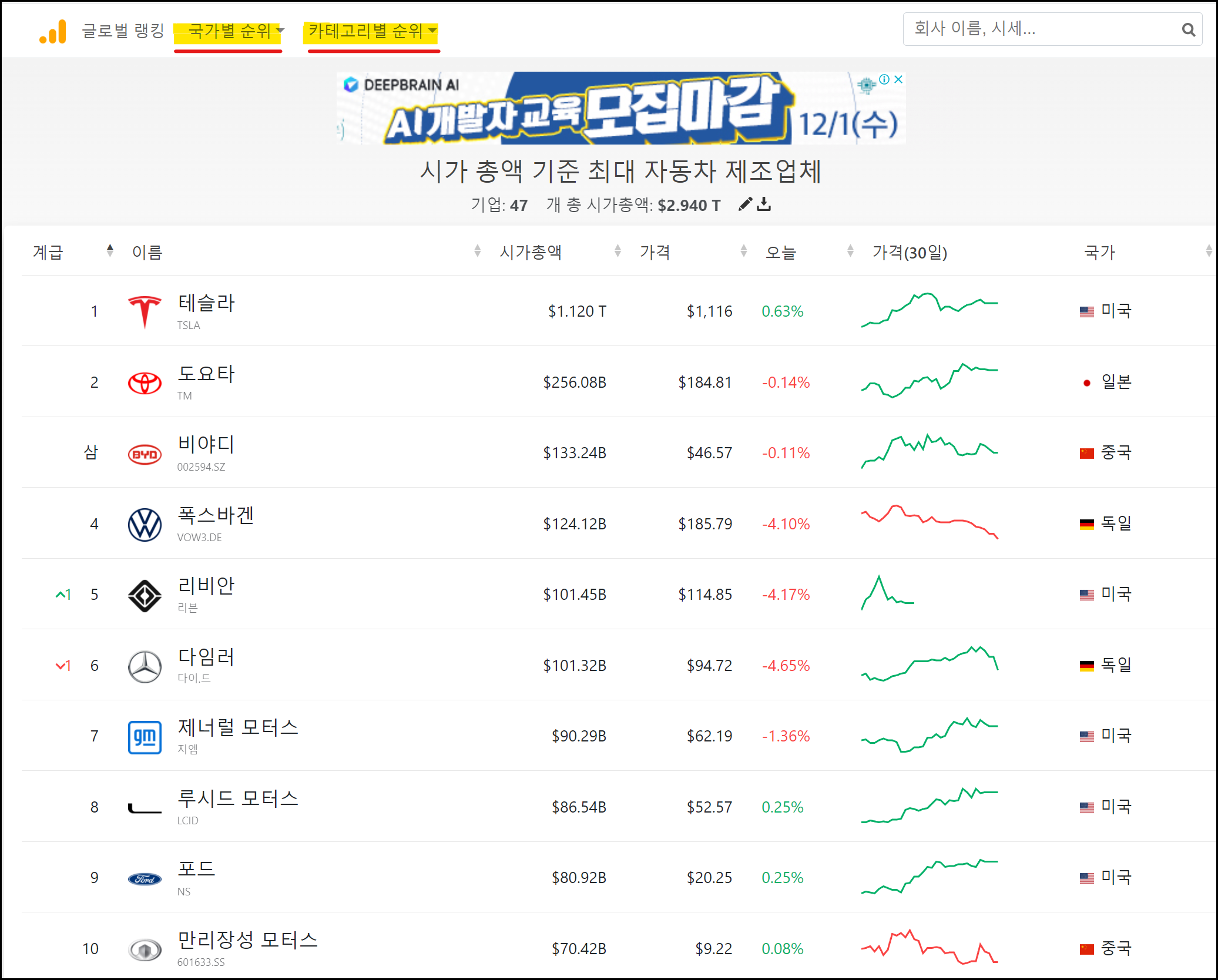
Task: Click the China flag in 비야디 row
Action: [x=1087, y=454]
